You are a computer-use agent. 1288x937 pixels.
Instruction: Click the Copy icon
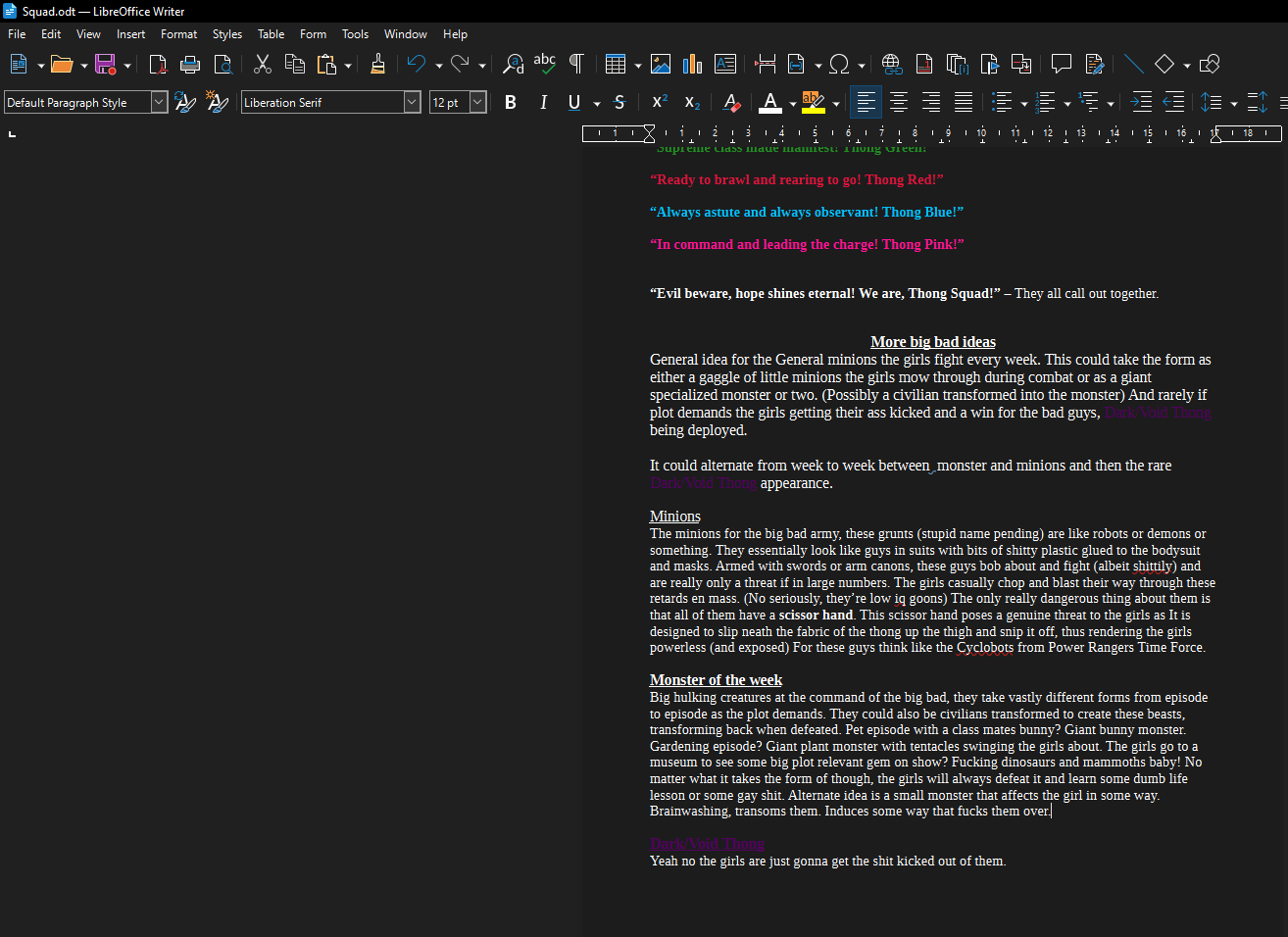tap(295, 65)
